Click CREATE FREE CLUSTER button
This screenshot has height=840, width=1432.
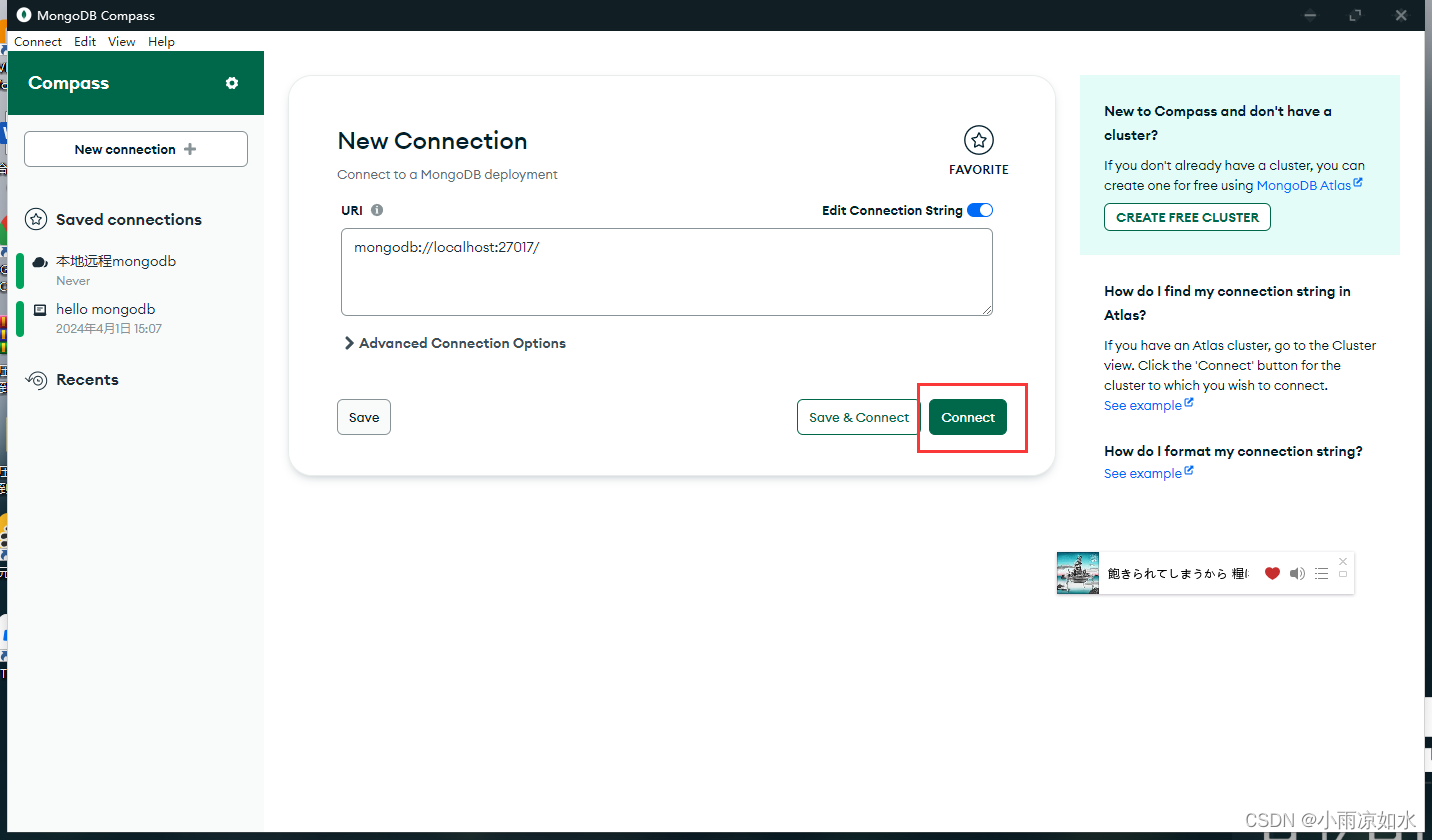[x=1187, y=217]
